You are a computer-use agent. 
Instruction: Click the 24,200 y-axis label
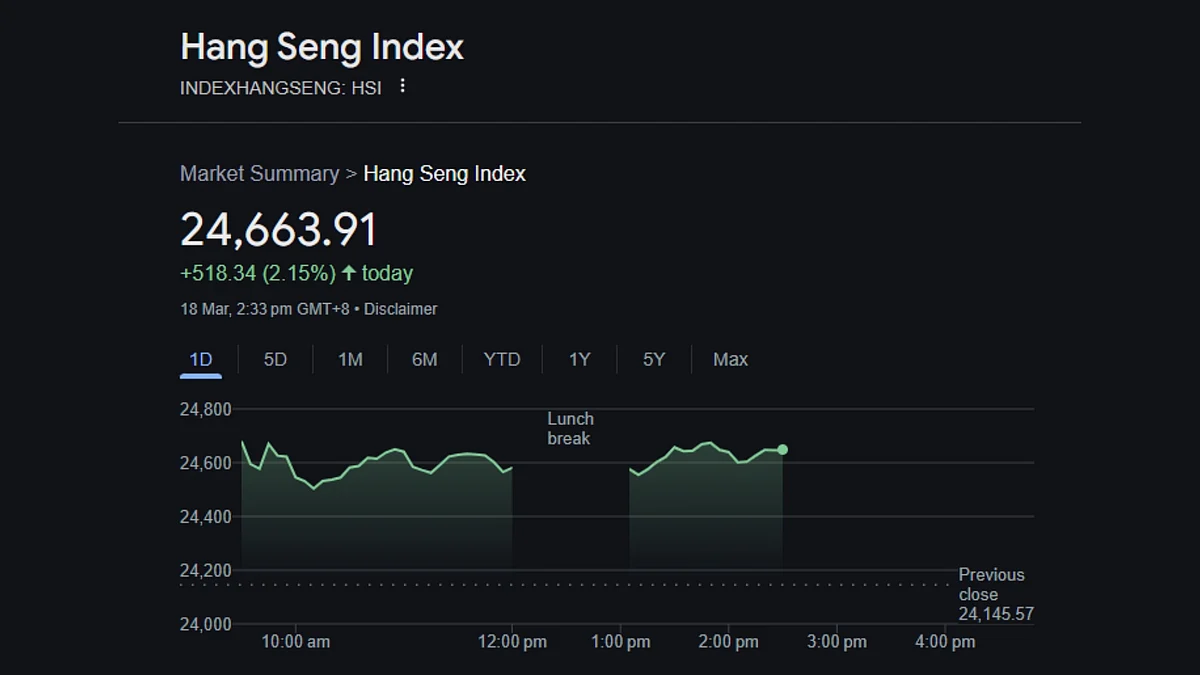coord(205,571)
